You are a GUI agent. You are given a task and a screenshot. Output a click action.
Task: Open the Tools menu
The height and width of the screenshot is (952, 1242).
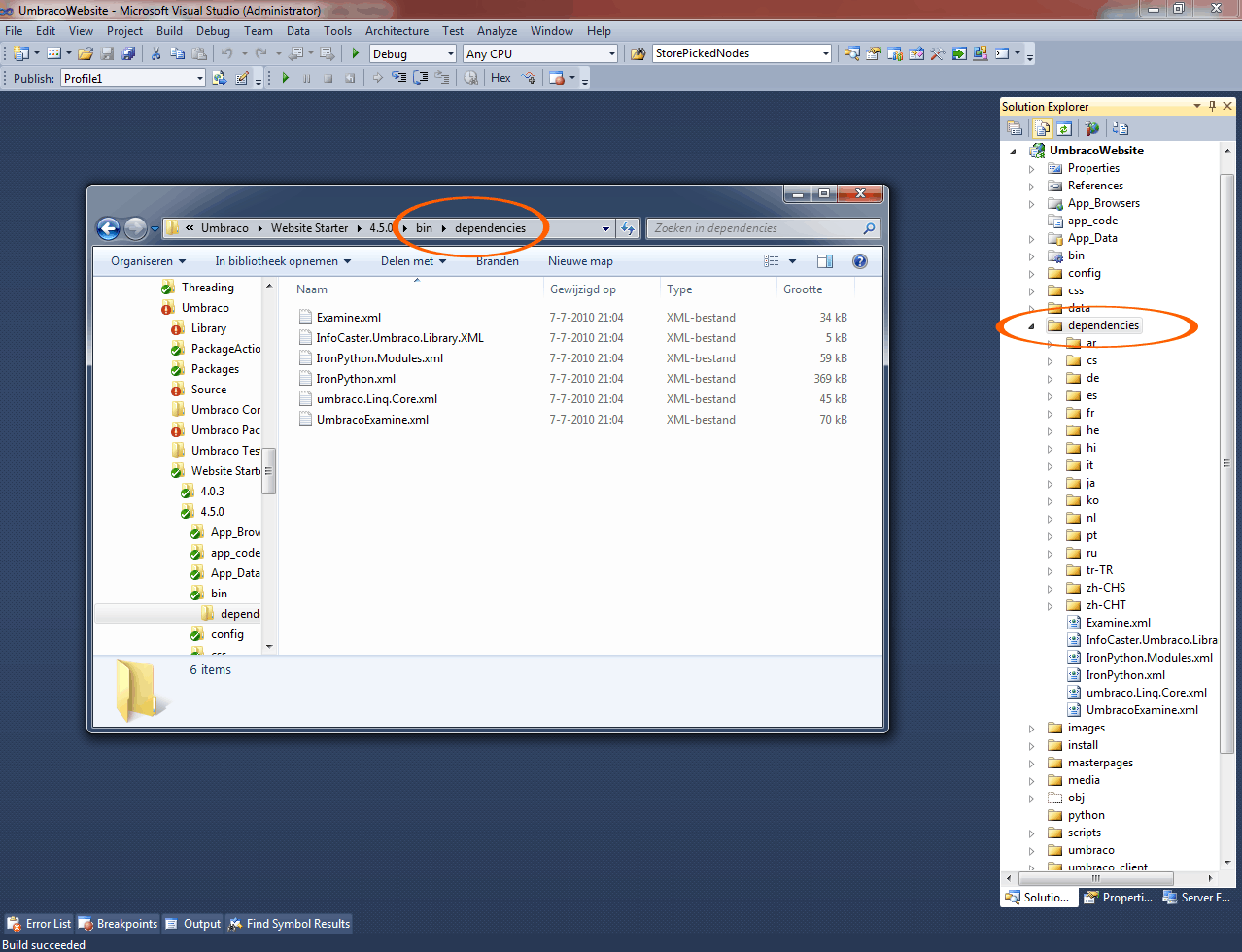337,31
